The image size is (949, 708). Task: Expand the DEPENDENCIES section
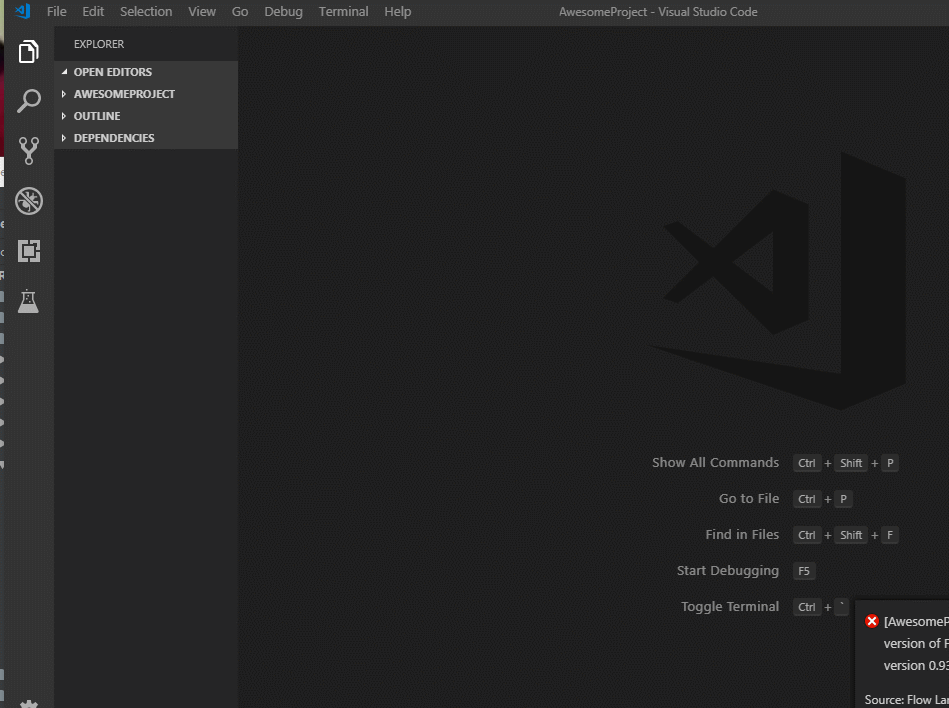point(146,138)
